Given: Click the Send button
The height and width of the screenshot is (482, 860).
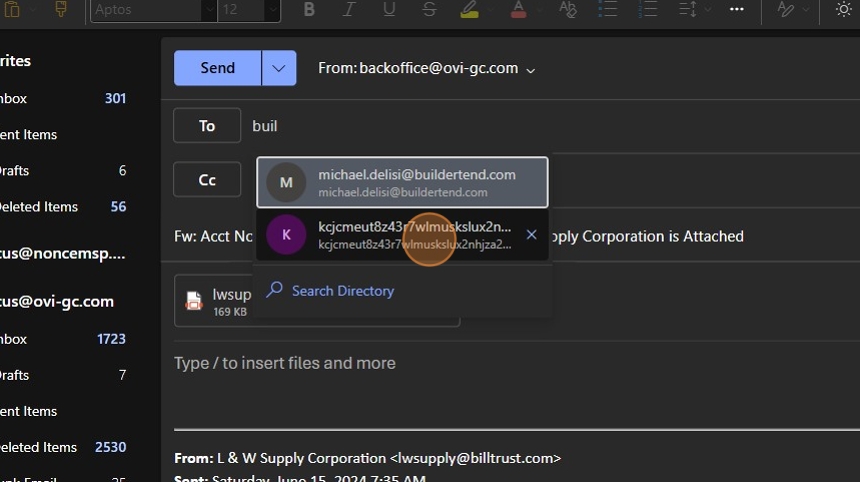Looking at the screenshot, I should coord(217,68).
